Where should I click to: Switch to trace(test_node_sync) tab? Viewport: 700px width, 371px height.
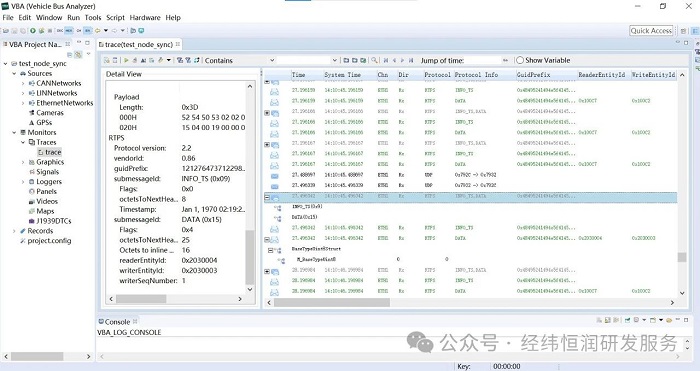point(139,44)
